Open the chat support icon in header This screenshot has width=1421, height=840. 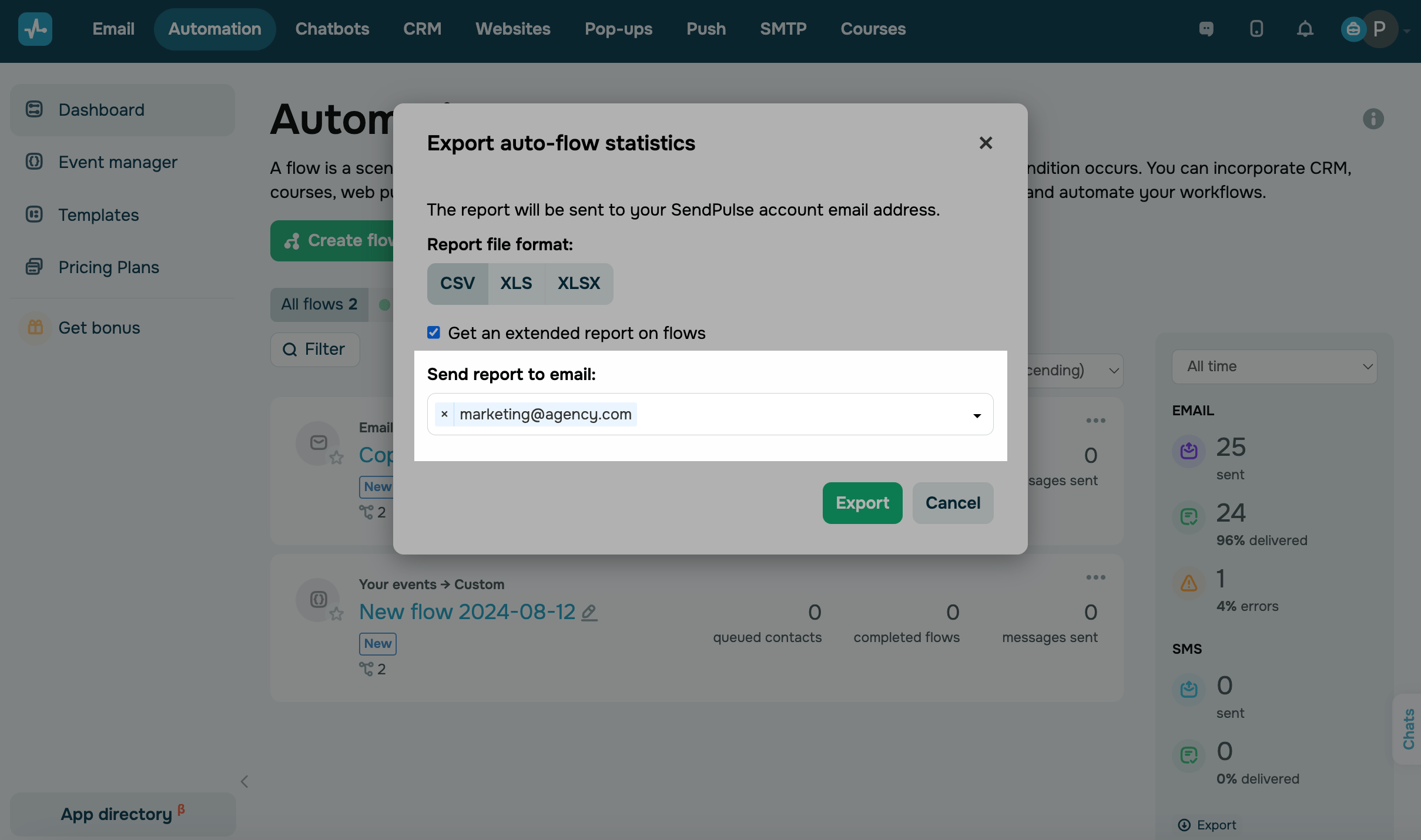(1206, 29)
